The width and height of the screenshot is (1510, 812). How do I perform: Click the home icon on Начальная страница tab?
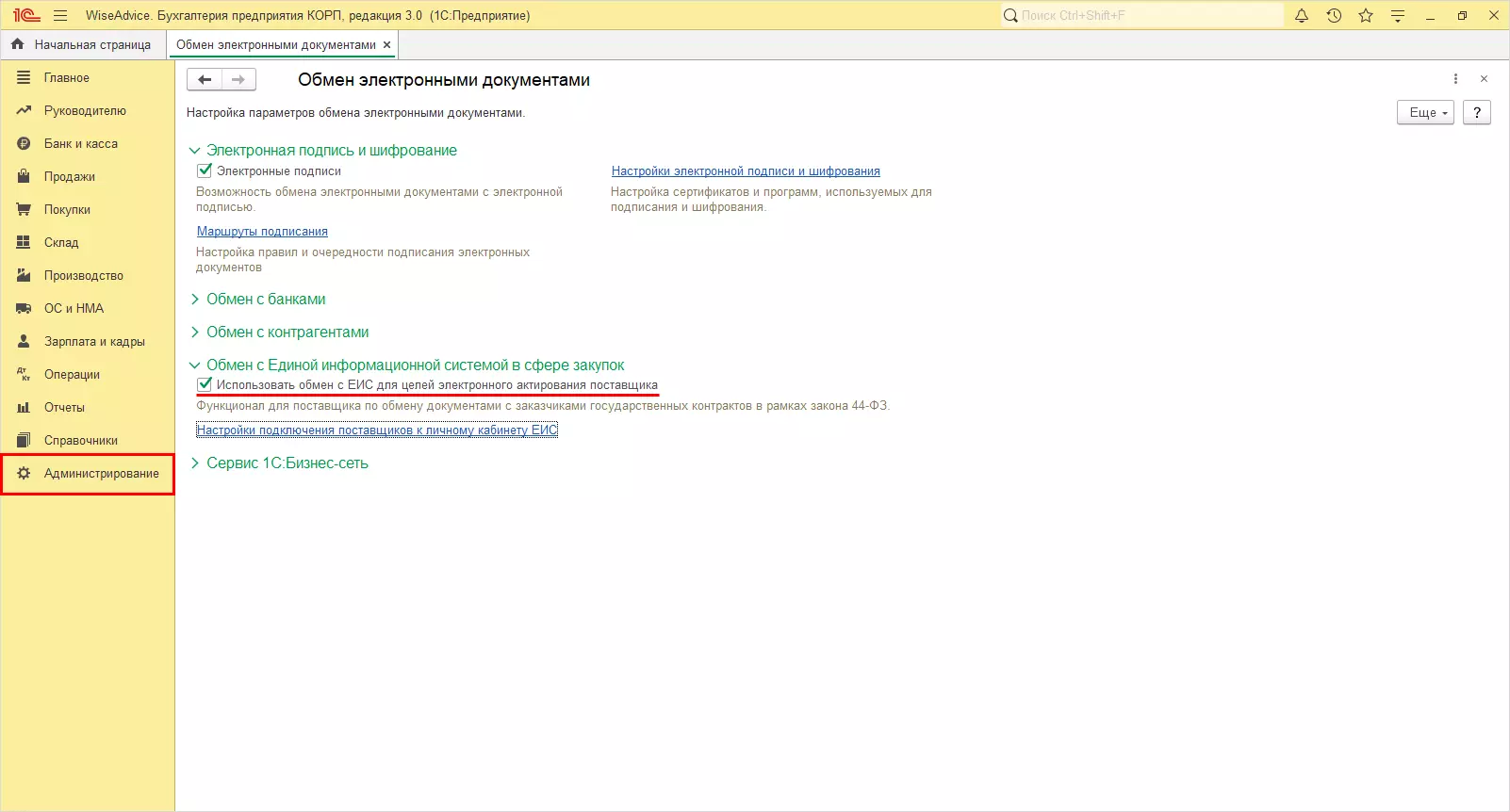[17, 44]
